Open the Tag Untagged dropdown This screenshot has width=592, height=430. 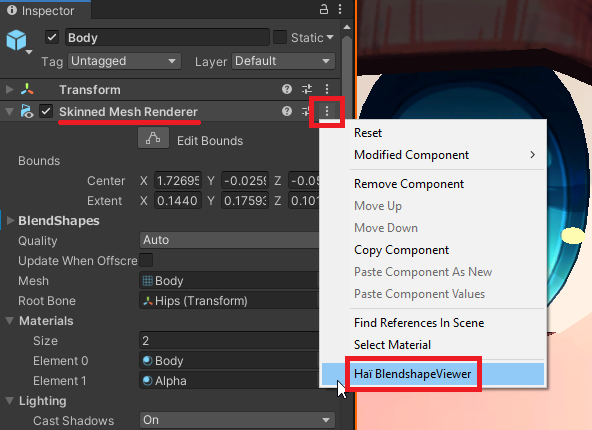coord(125,61)
